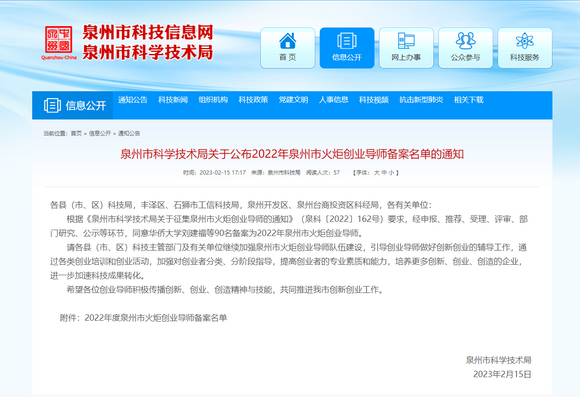Click the read count 阅读人次:57
This screenshot has width=580, height=397.
tap(323, 172)
